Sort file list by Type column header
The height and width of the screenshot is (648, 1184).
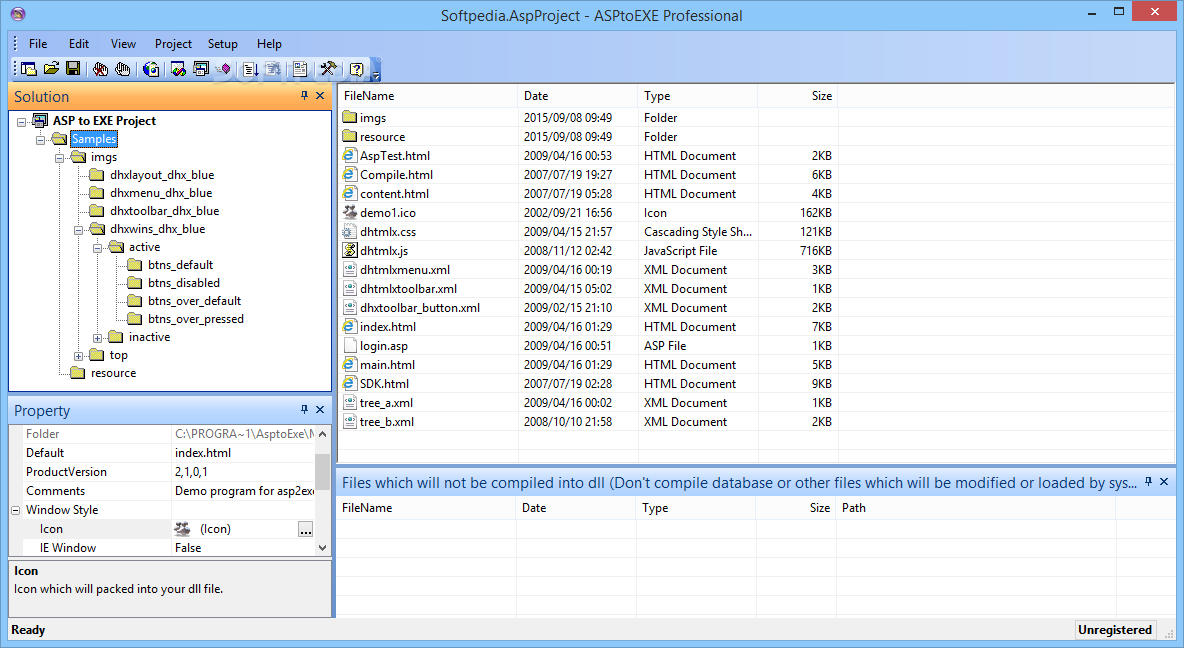click(x=698, y=96)
